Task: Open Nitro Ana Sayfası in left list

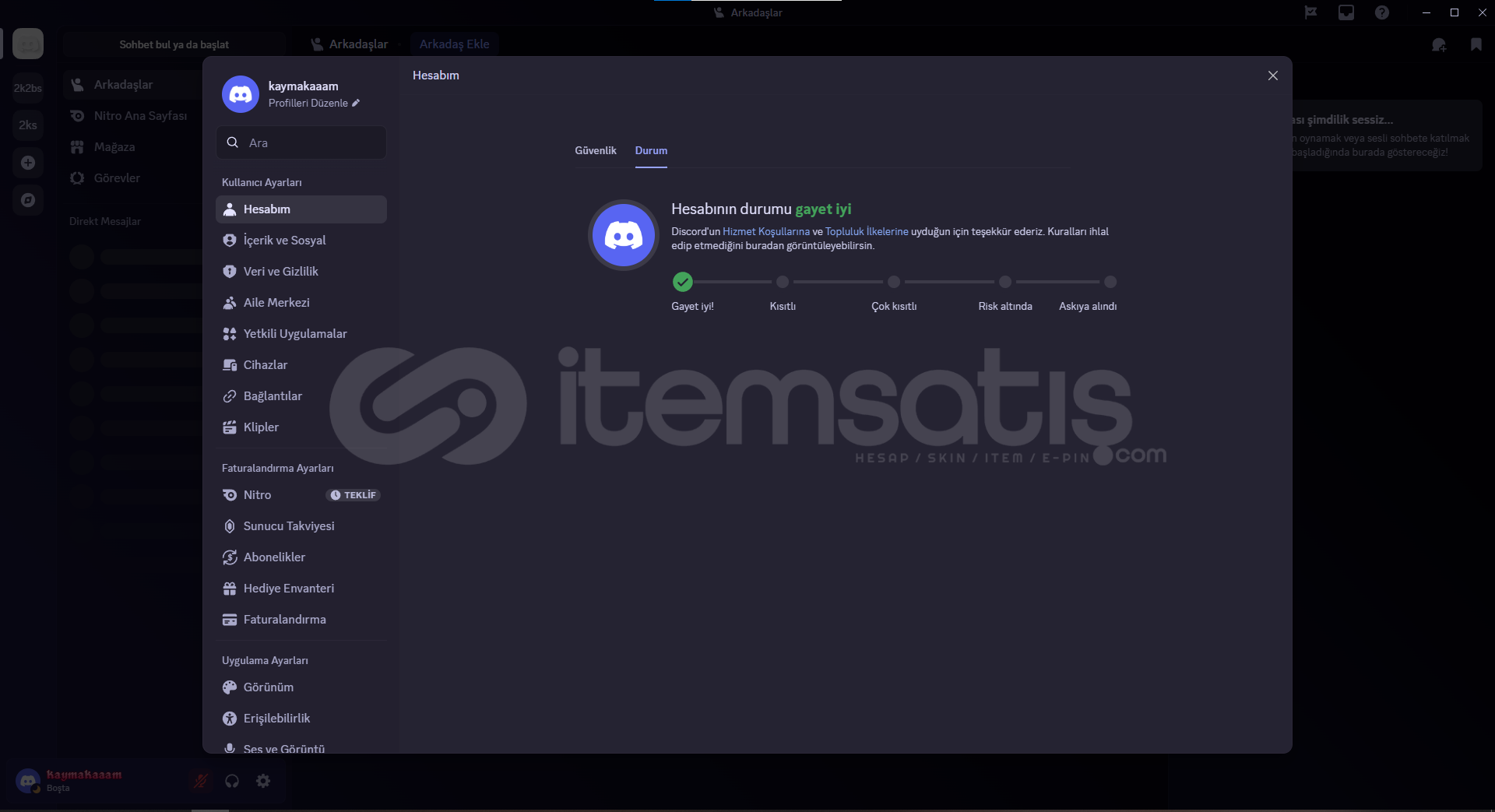Action: (x=133, y=116)
